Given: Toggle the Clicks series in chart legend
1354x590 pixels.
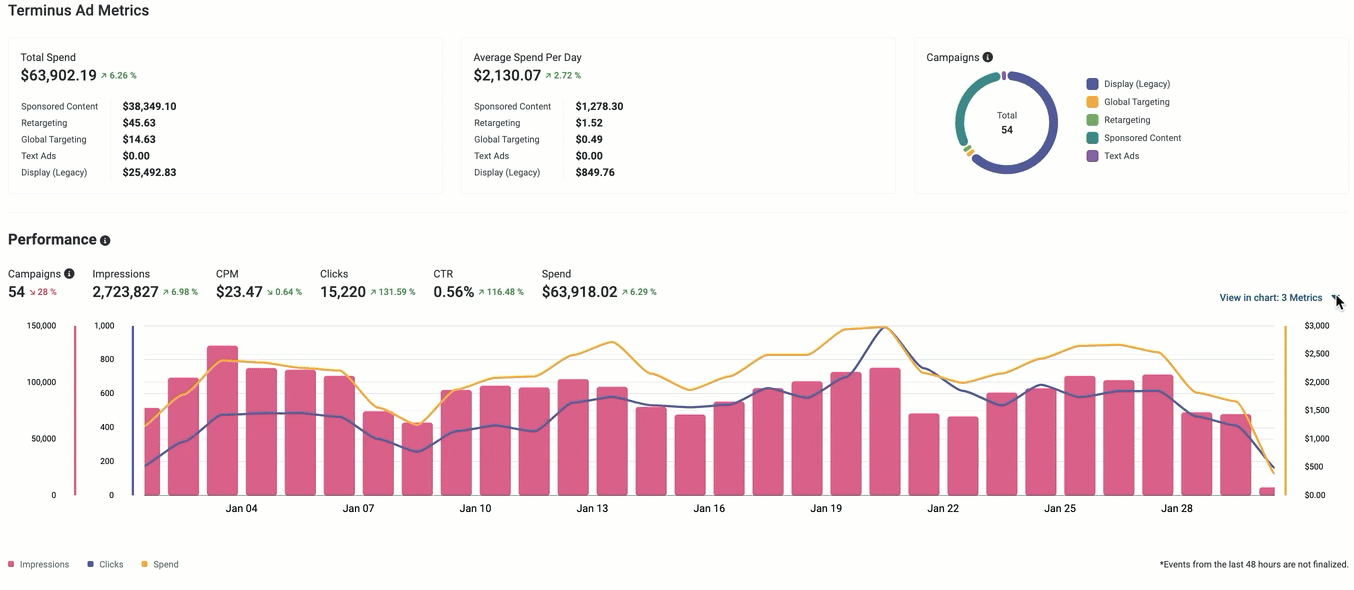Looking at the screenshot, I should (105, 565).
